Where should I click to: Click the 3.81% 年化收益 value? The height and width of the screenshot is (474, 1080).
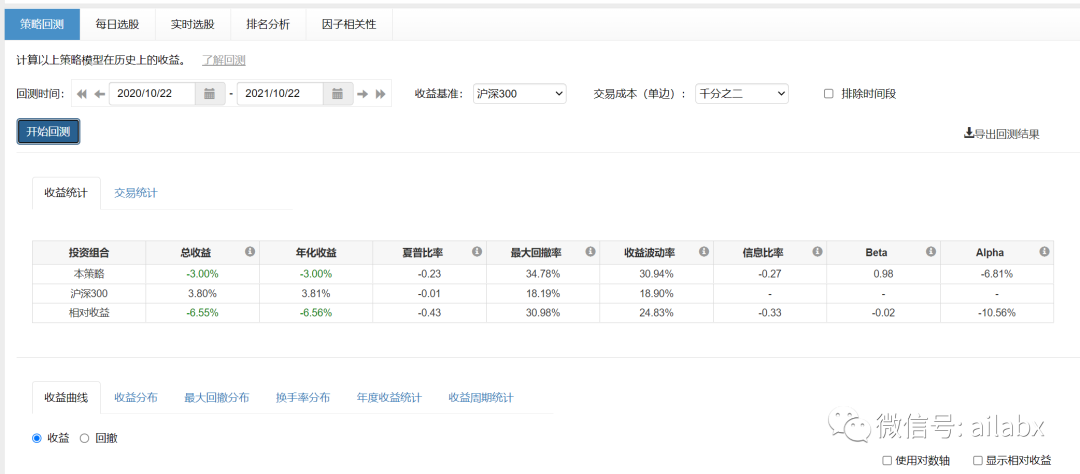(x=316, y=293)
